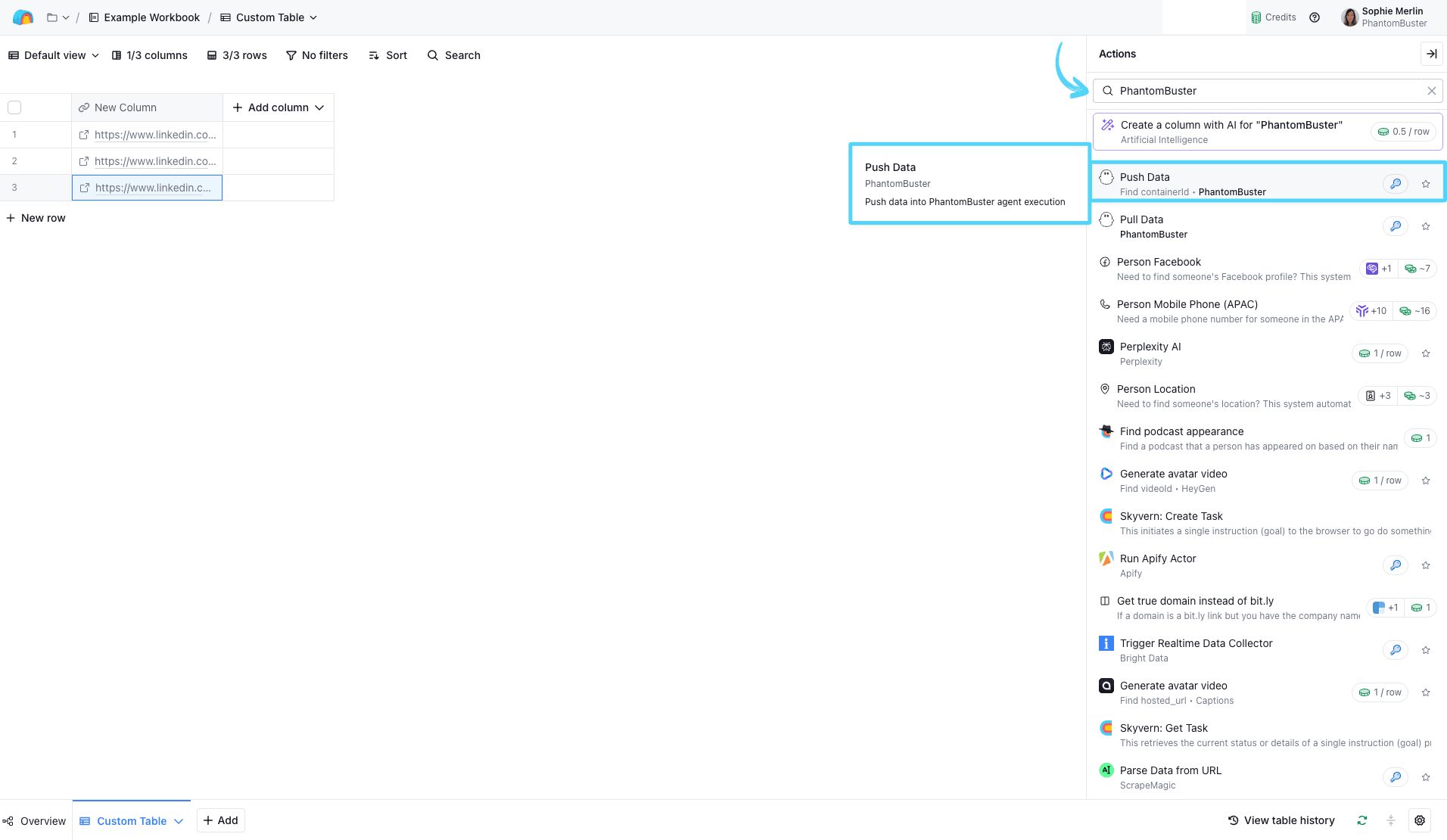This screenshot has height=840, width=1447.
Task: Select Skyvern: Get Task
Action: 1268,734
